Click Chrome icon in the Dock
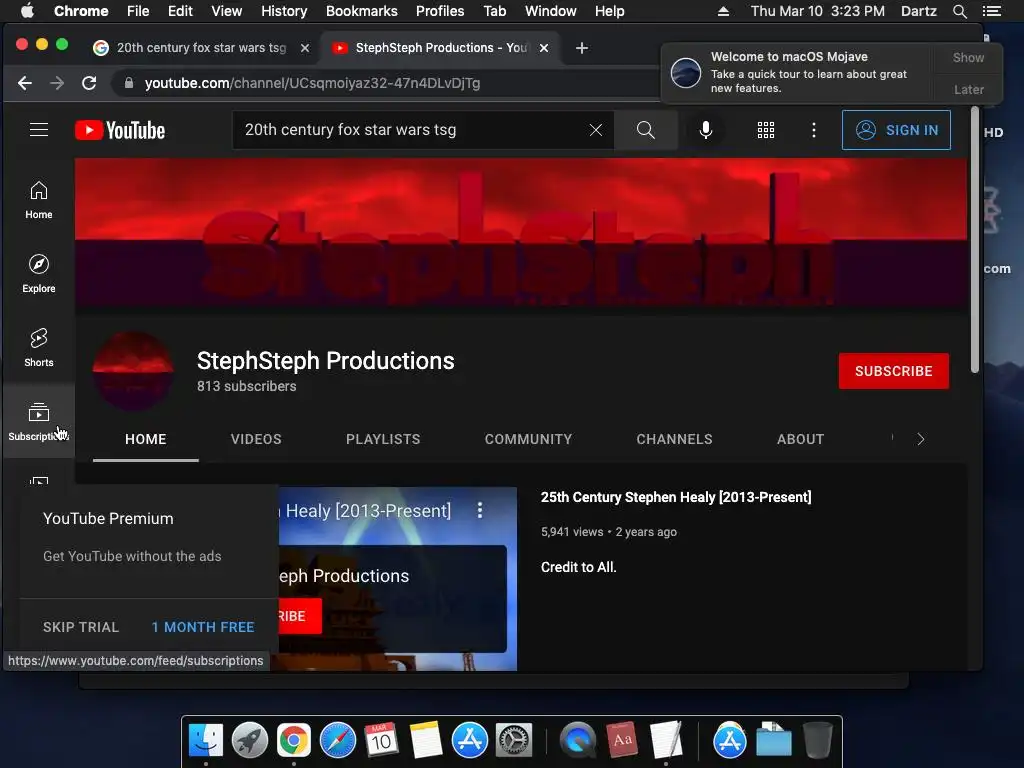 (293, 741)
